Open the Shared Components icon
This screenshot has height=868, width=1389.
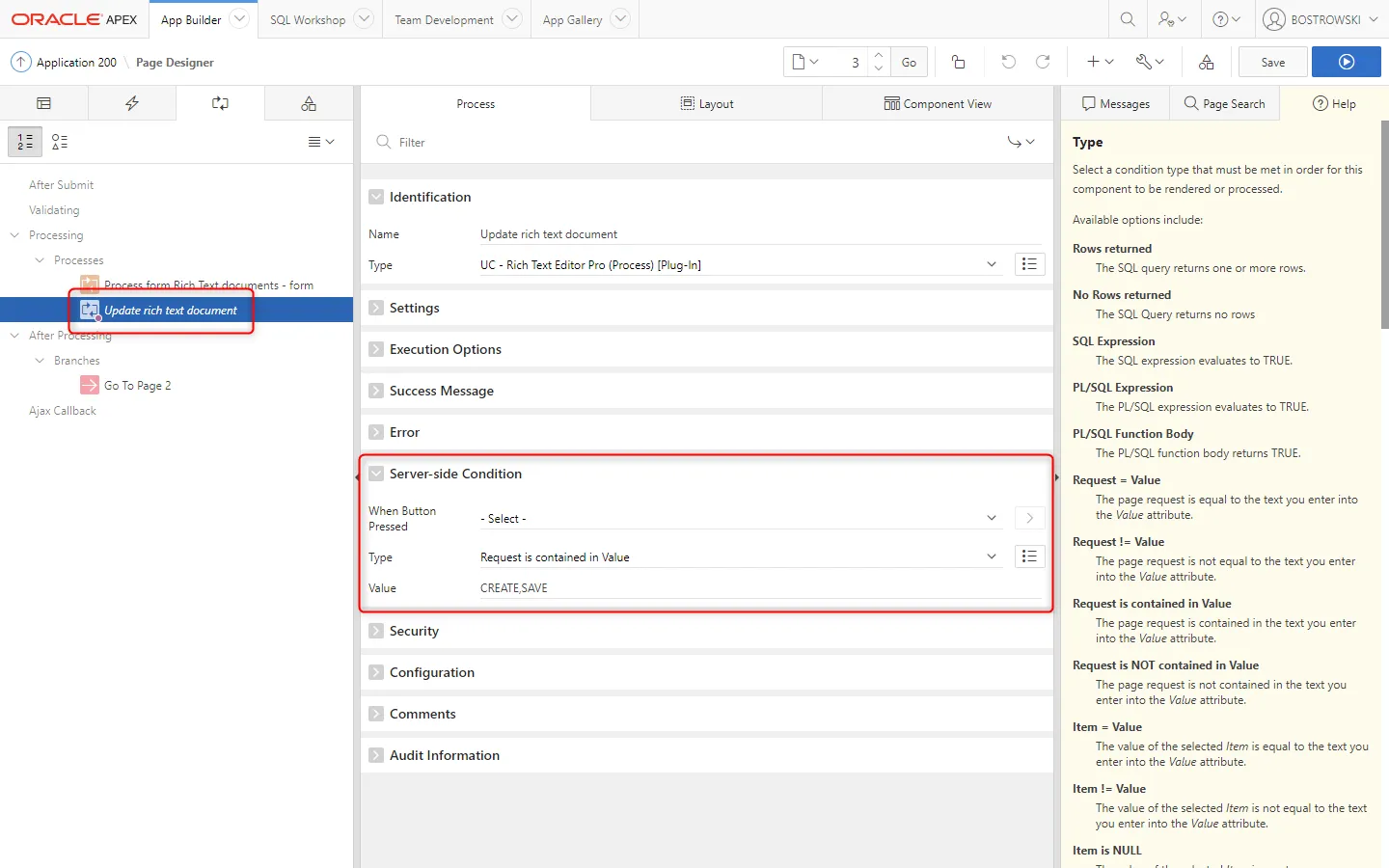point(1206,62)
